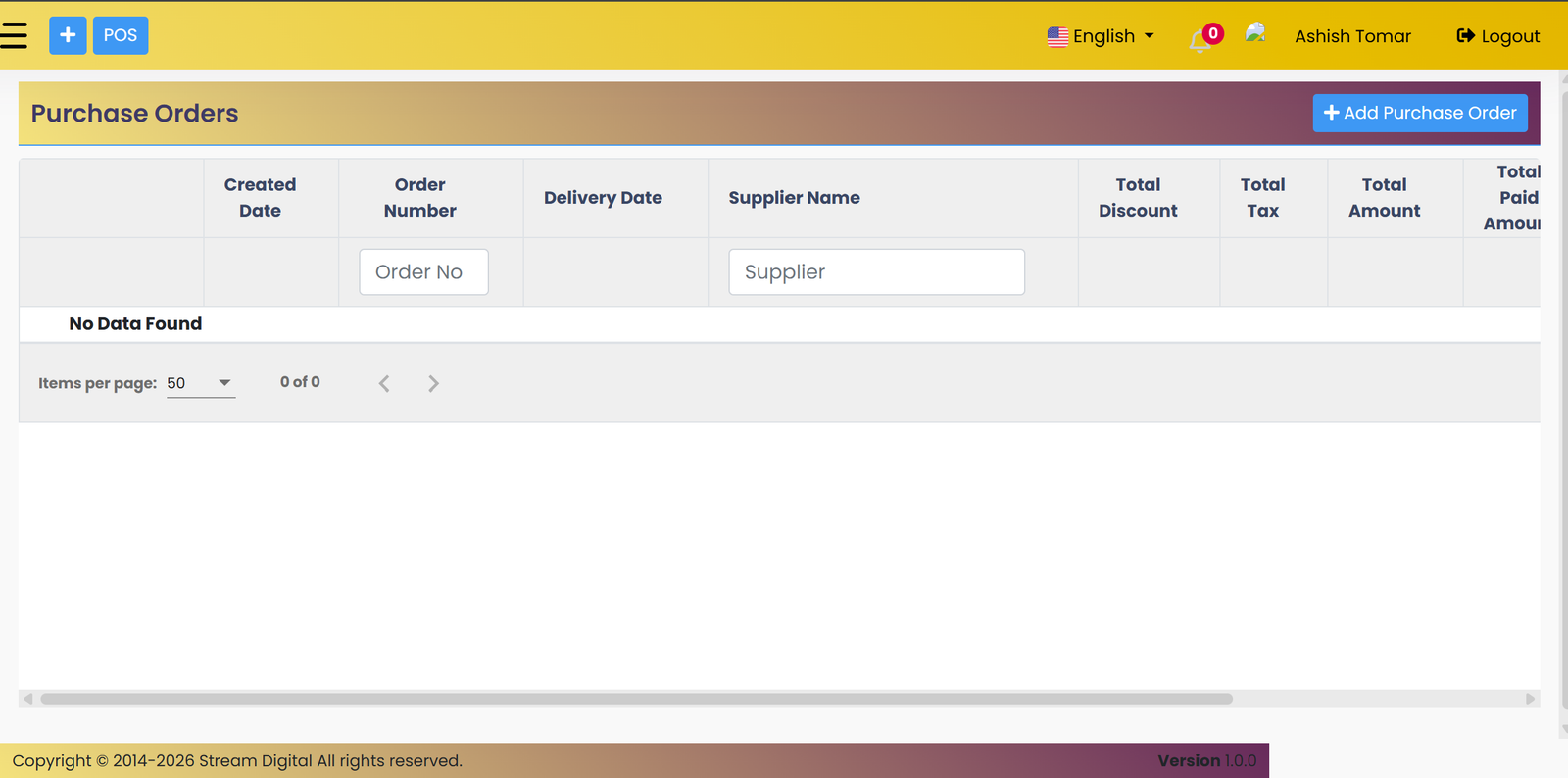Viewport: 1568px width, 778px height.
Task: Open the English language dropdown
Action: pyautogui.click(x=1101, y=36)
